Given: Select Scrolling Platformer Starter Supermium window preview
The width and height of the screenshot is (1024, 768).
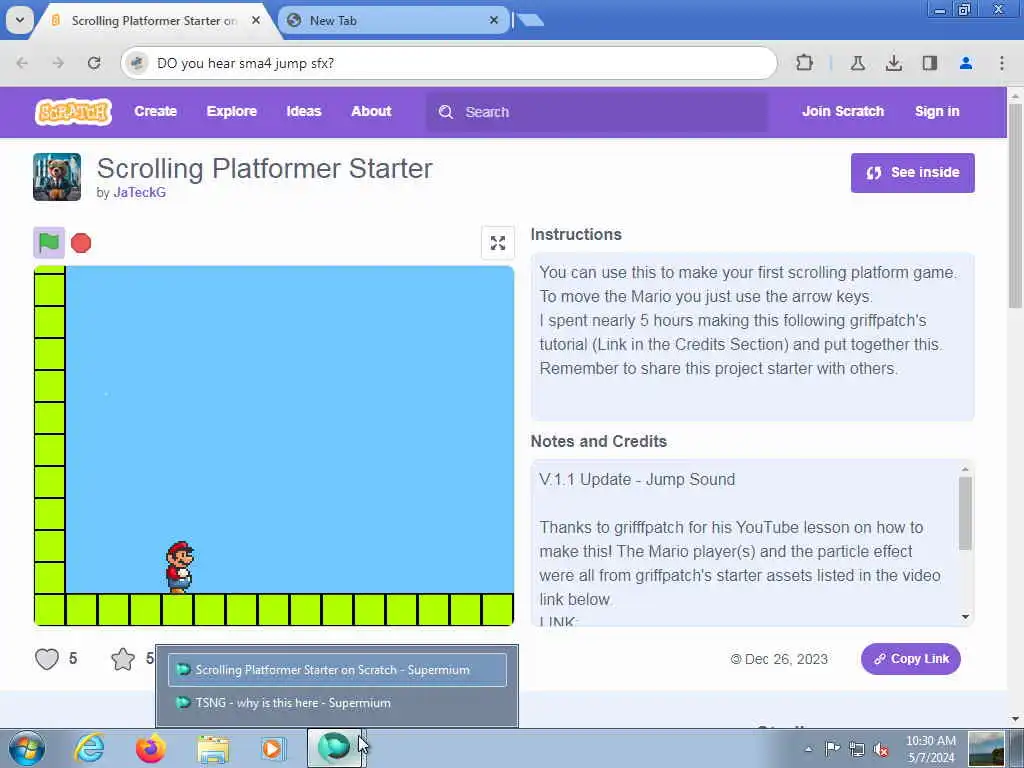Looking at the screenshot, I should click(337, 670).
